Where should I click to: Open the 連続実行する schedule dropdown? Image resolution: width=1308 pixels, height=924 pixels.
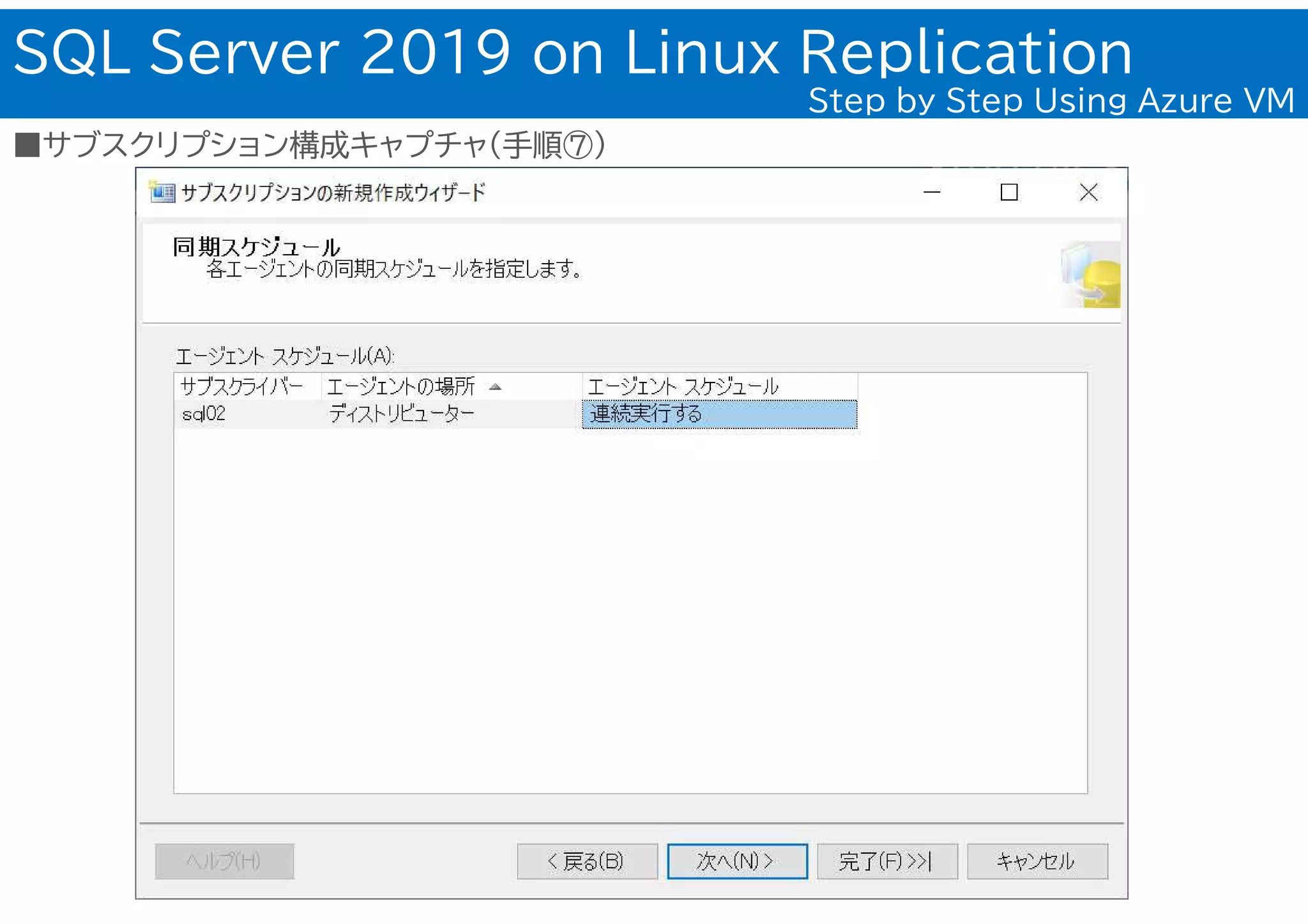720,414
